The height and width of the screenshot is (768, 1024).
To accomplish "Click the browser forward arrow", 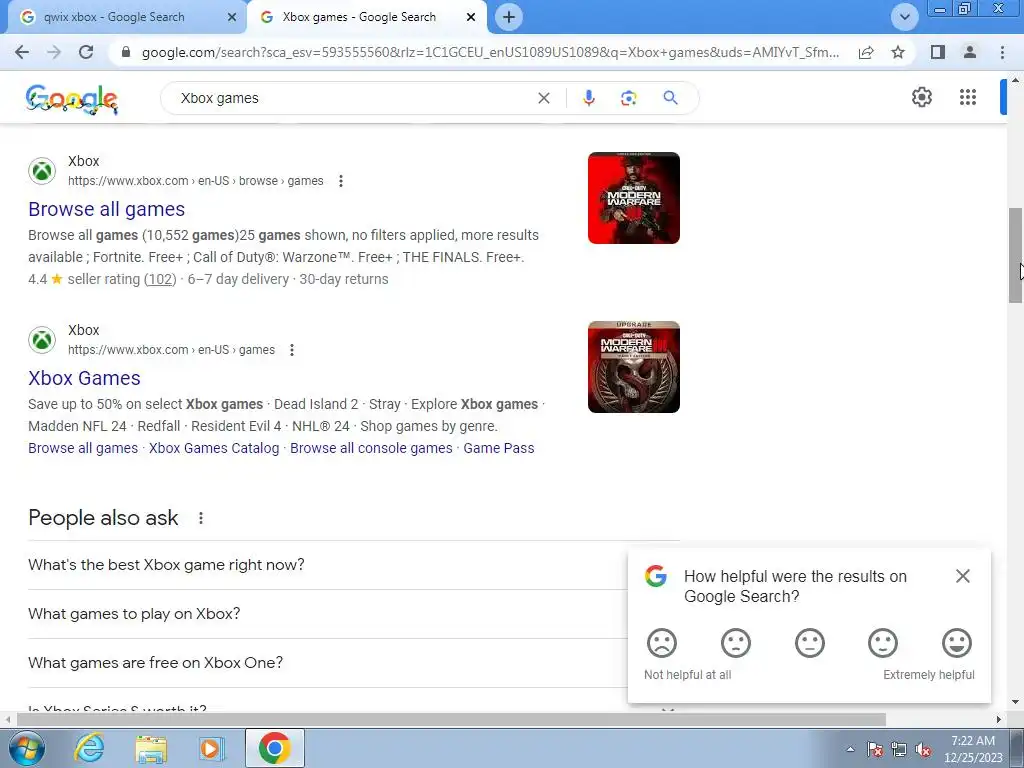I will point(54,52).
